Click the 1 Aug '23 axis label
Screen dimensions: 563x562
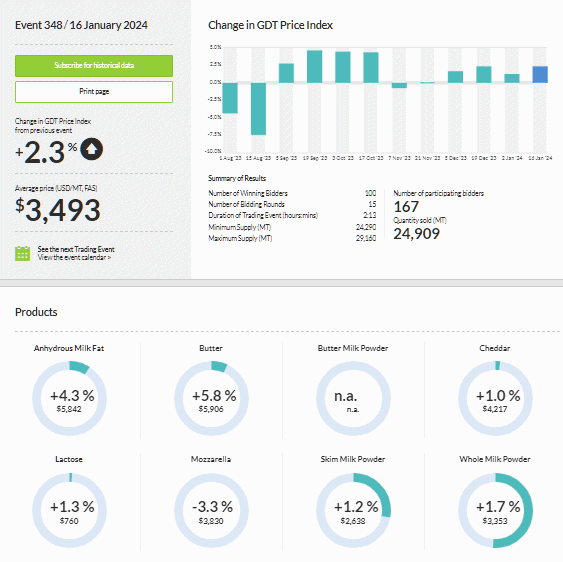click(x=230, y=158)
